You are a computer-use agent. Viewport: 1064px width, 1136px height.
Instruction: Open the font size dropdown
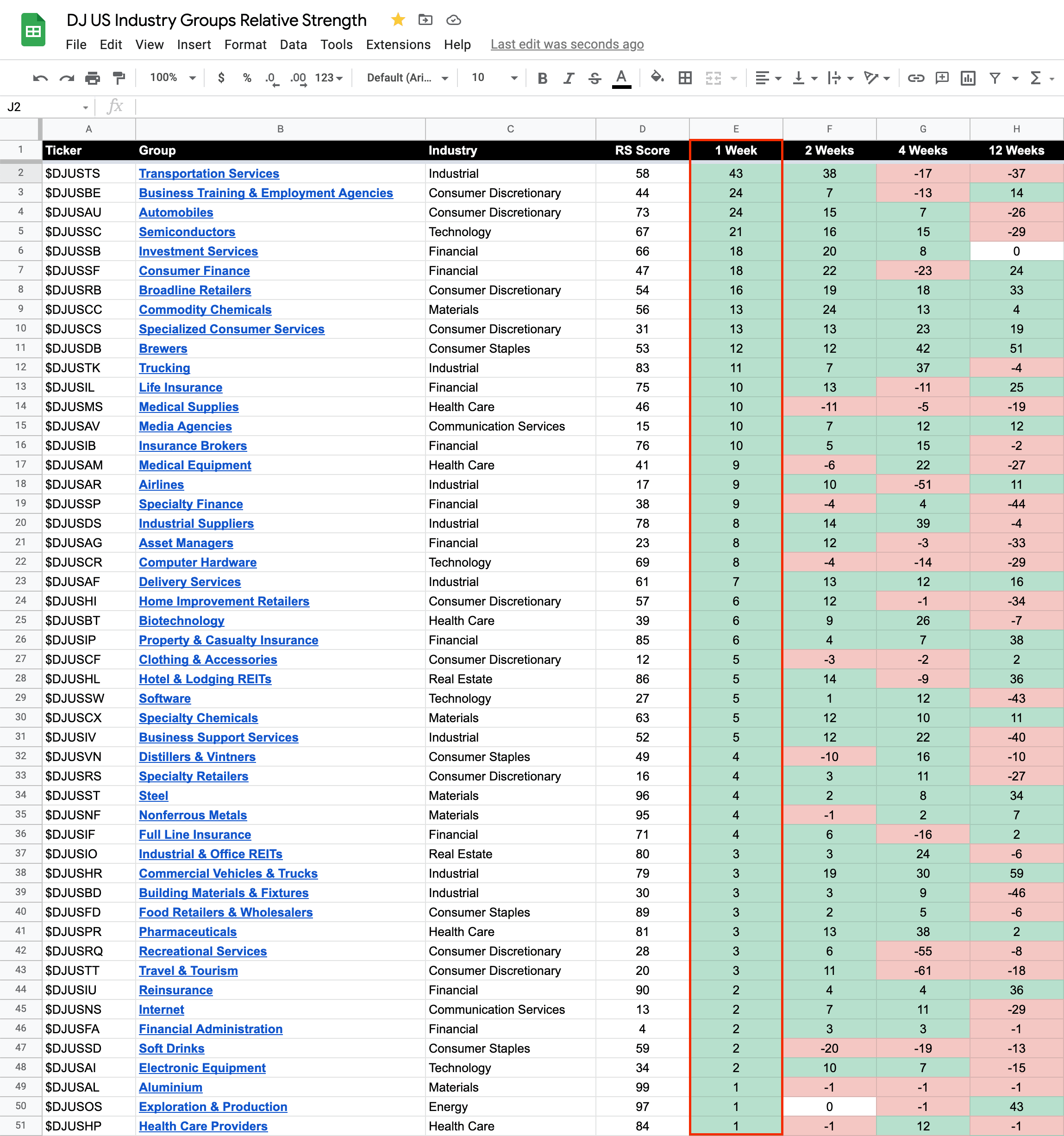[494, 78]
